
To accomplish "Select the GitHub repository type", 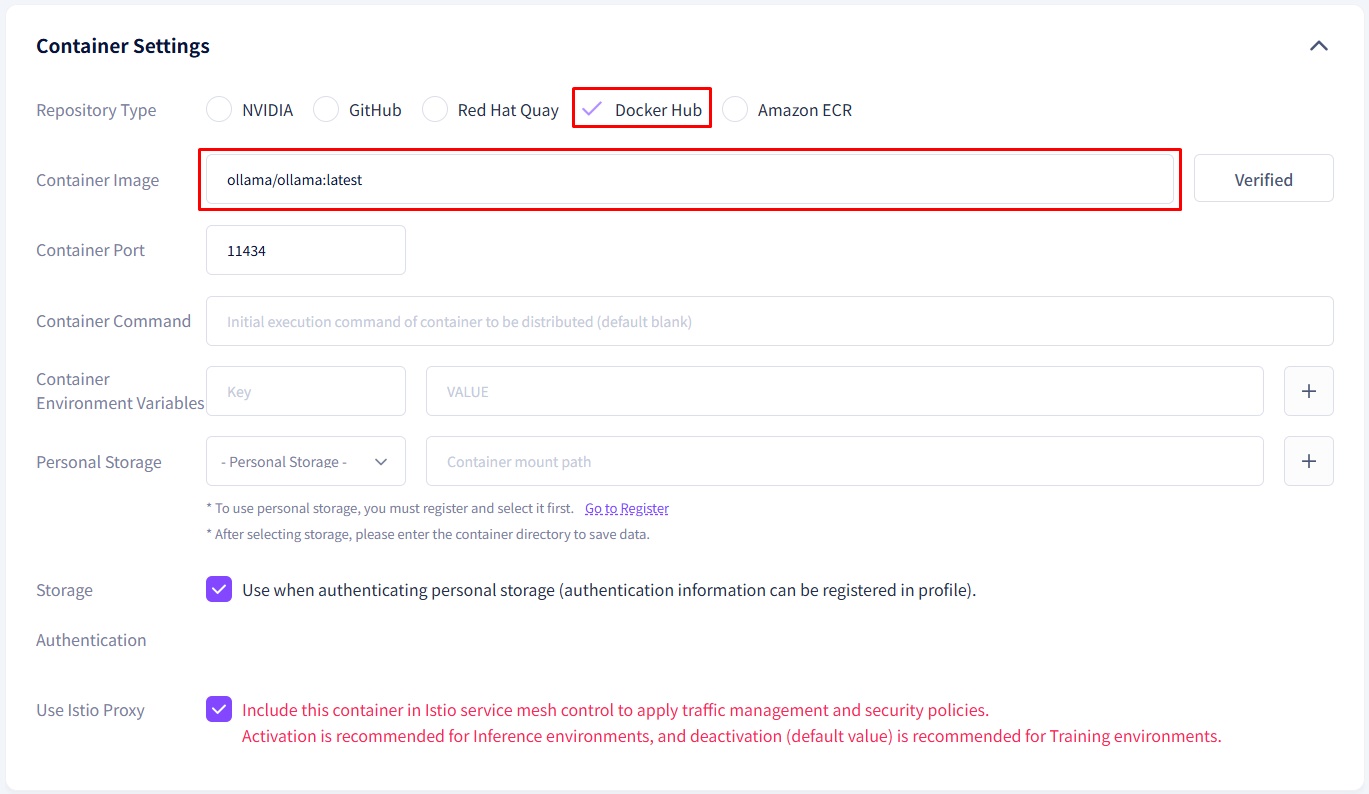I will point(326,110).
